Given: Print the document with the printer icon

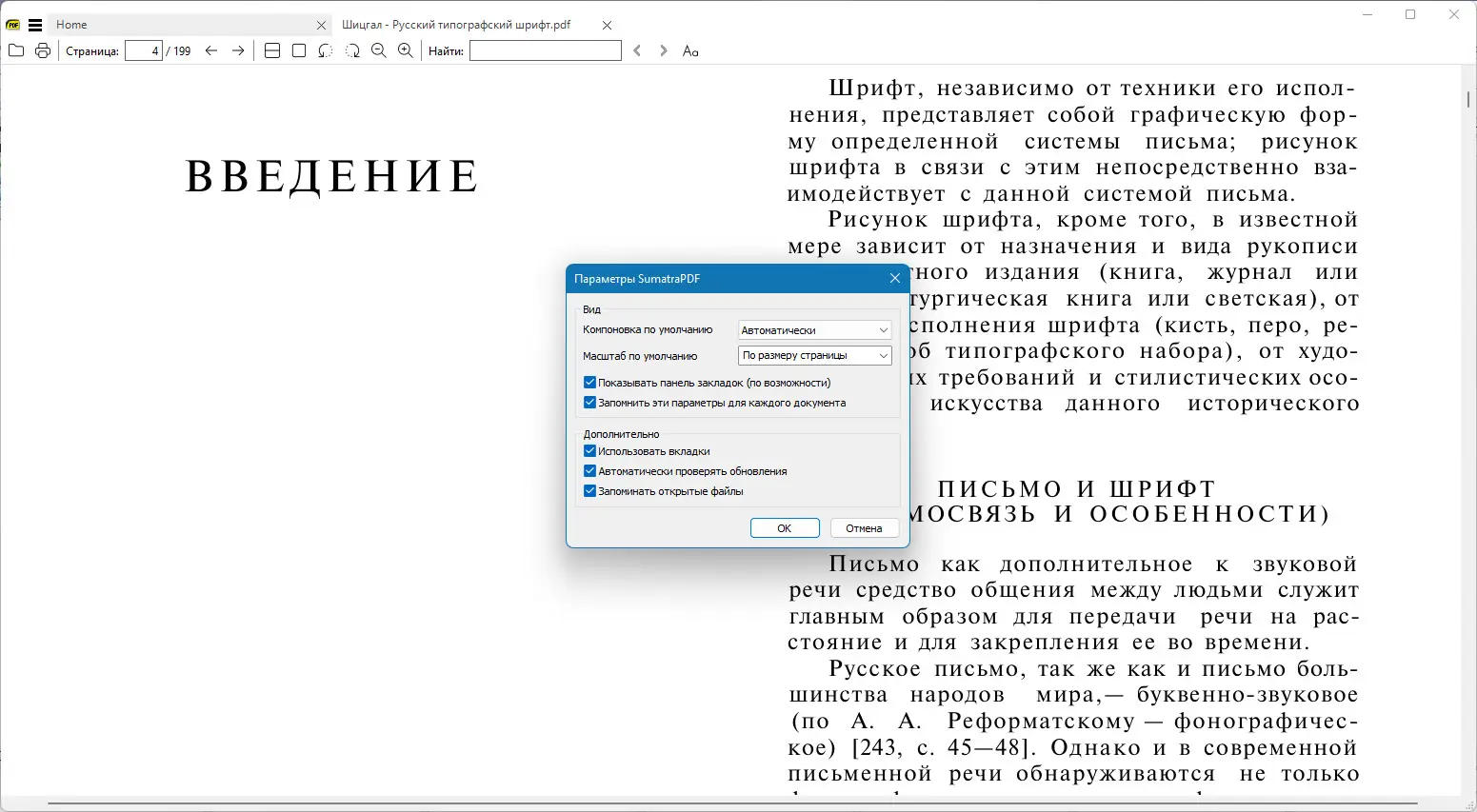Looking at the screenshot, I should coord(43,50).
